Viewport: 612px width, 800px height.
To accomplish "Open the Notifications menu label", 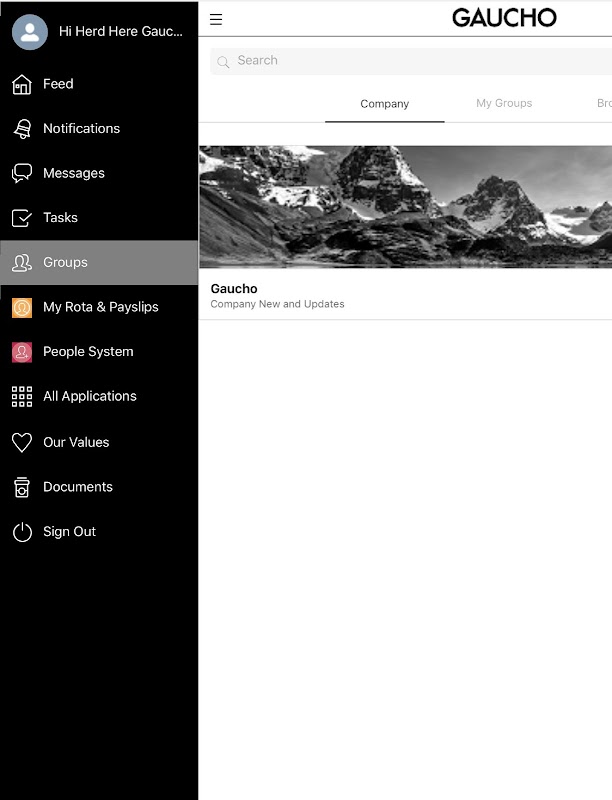I will (x=82, y=129).
